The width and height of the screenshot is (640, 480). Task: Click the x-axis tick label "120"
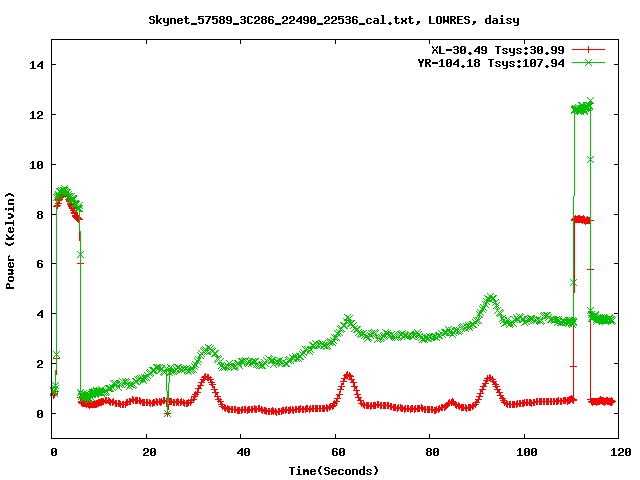621,452
